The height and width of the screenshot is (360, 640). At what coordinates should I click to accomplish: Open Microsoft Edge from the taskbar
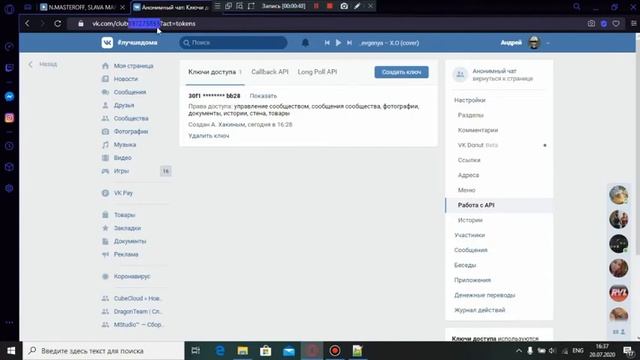[220, 351]
